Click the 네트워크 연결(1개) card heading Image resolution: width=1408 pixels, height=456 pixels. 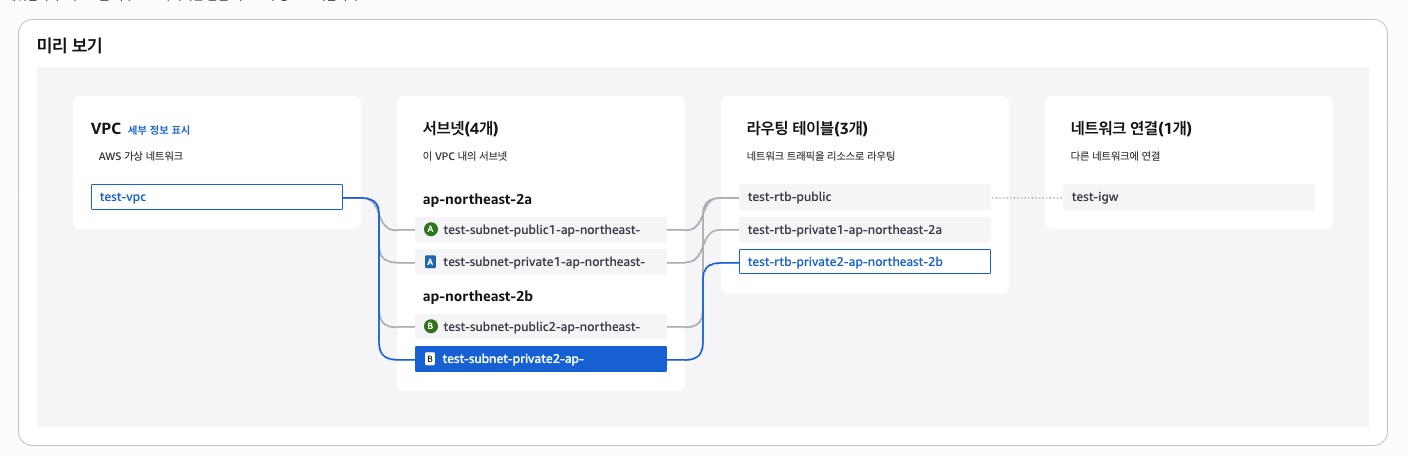pyautogui.click(x=1131, y=128)
